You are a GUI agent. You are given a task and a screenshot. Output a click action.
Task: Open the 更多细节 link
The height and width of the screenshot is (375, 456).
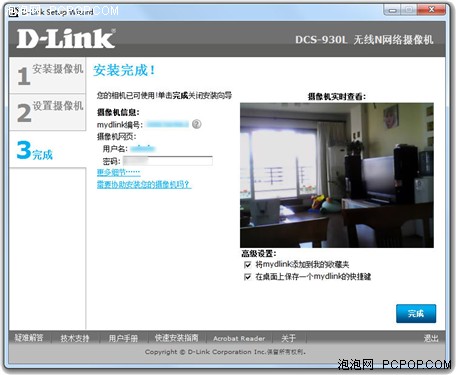pyautogui.click(x=119, y=172)
